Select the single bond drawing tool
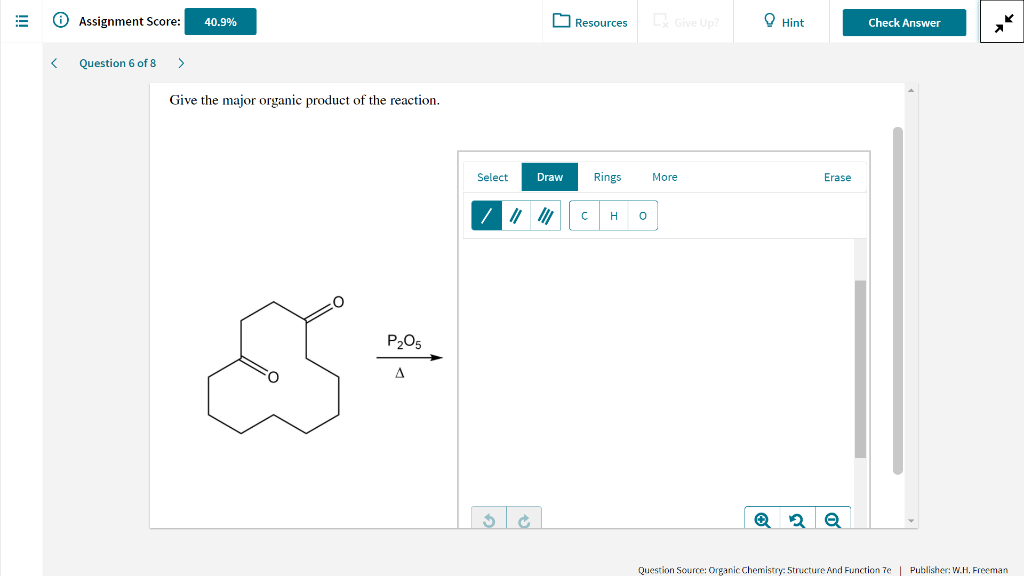The width and height of the screenshot is (1024, 576). 485,215
